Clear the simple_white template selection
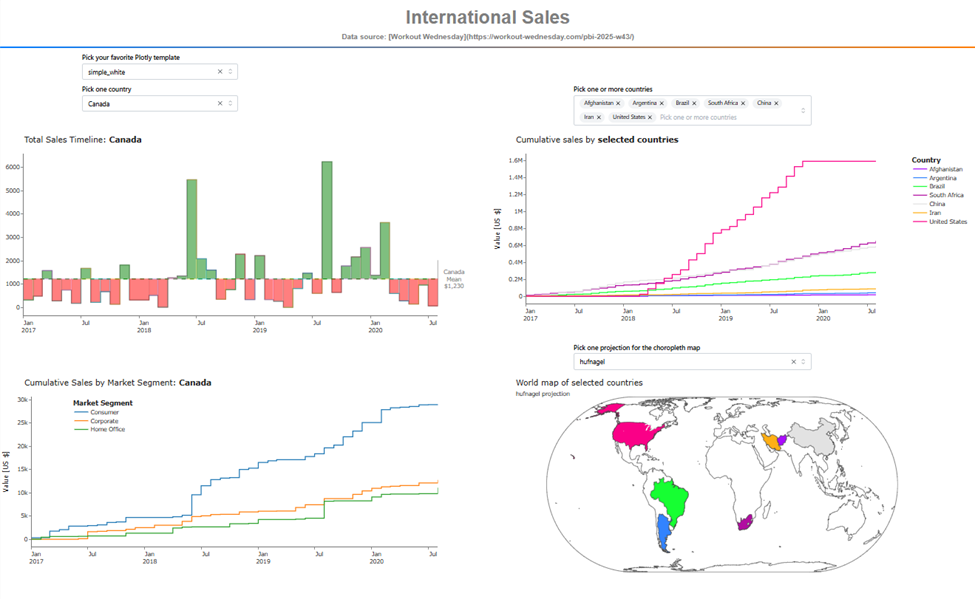975x599 pixels. (219, 72)
